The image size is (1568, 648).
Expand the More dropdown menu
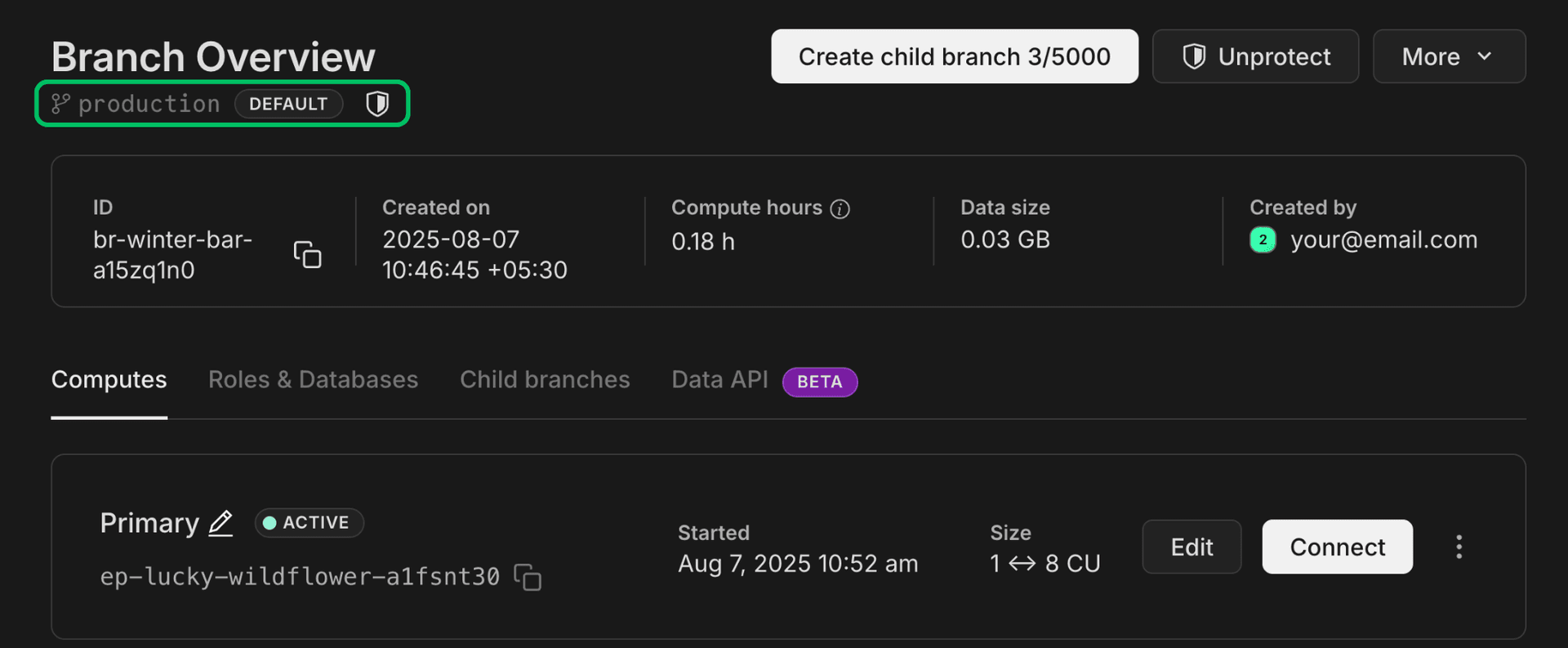(x=1448, y=56)
